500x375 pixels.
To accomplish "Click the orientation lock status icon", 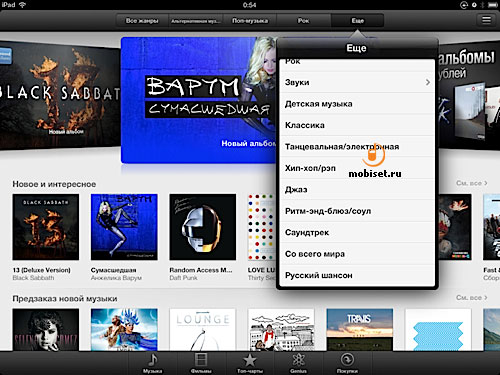I will click(x=464, y=5).
